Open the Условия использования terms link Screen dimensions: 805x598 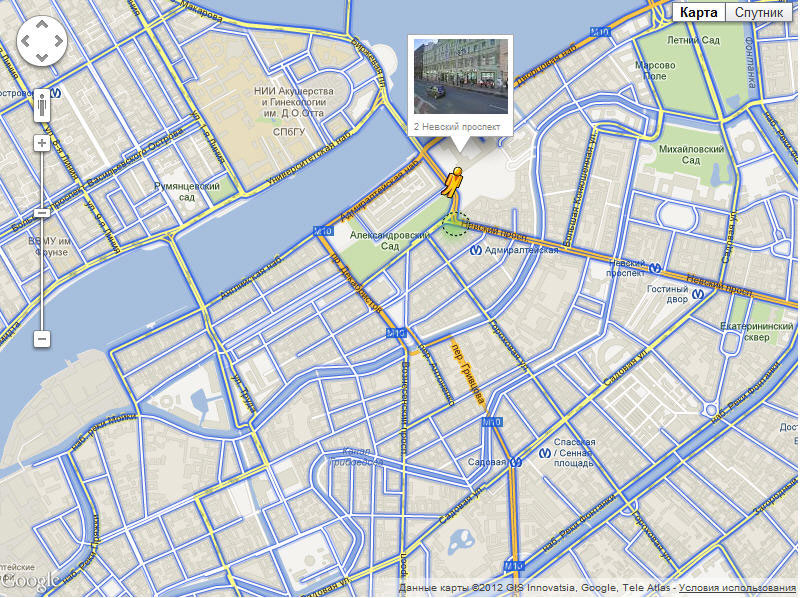point(737,588)
